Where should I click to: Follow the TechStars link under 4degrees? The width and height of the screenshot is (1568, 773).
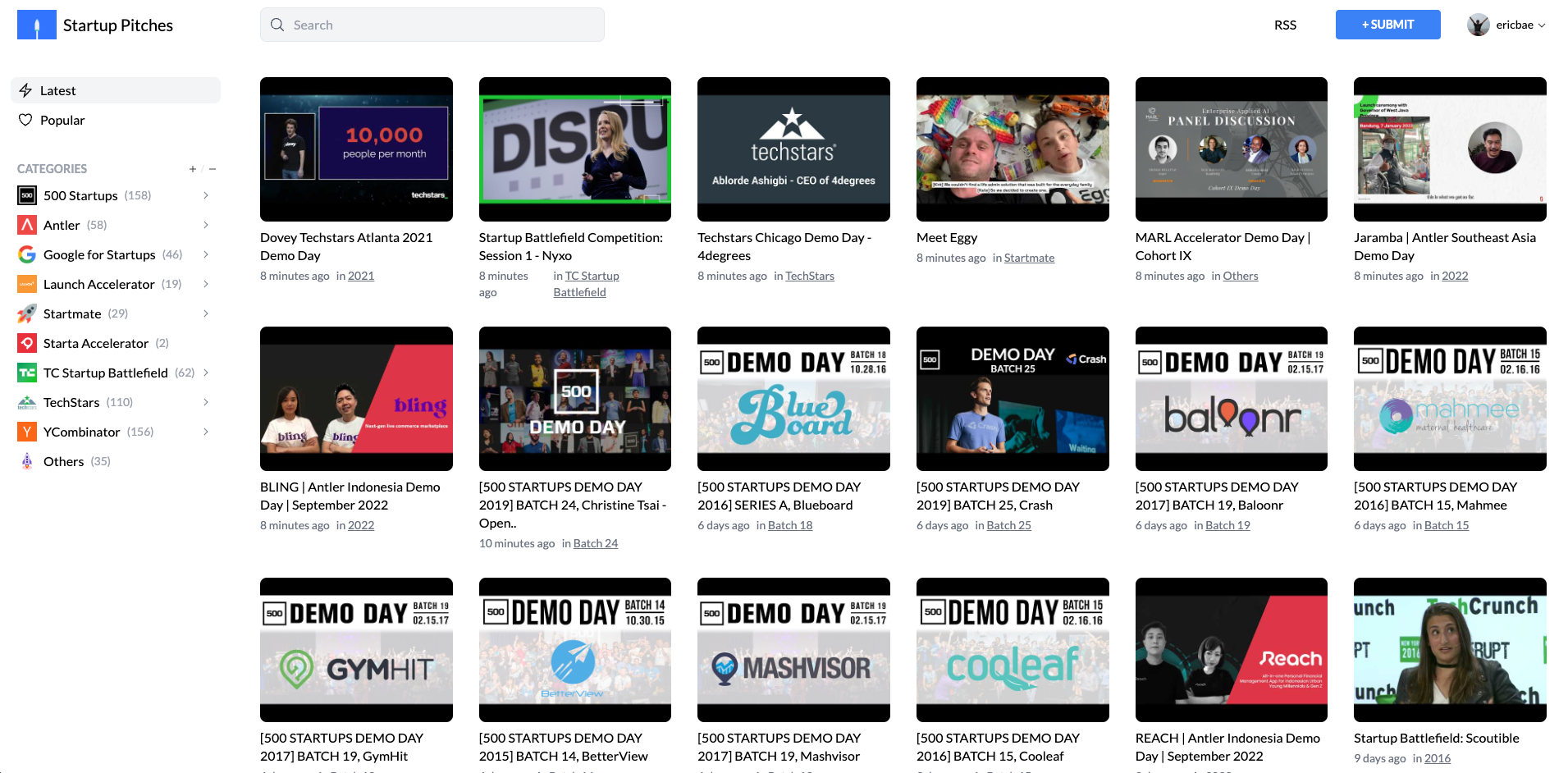(x=810, y=276)
